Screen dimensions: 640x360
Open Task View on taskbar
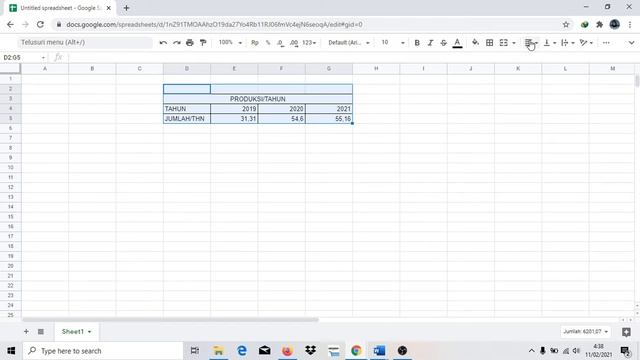pos(195,351)
